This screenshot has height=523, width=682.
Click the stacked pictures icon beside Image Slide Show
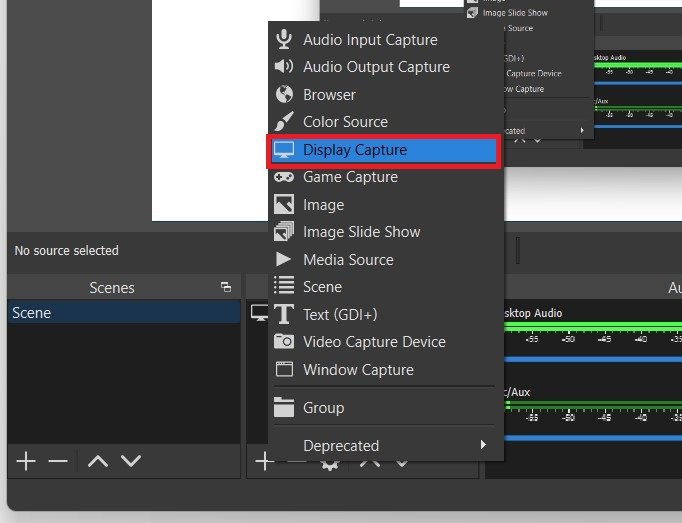pyautogui.click(x=284, y=231)
